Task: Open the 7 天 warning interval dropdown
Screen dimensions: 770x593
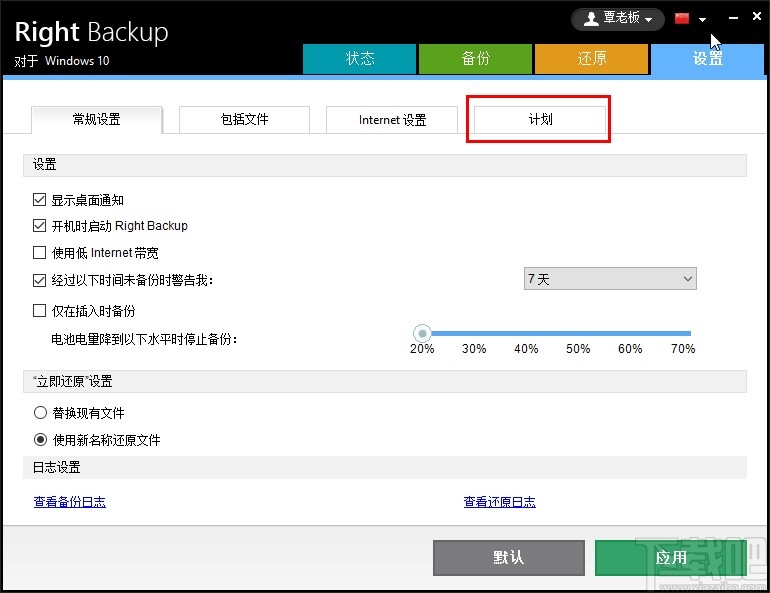Action: coord(610,279)
